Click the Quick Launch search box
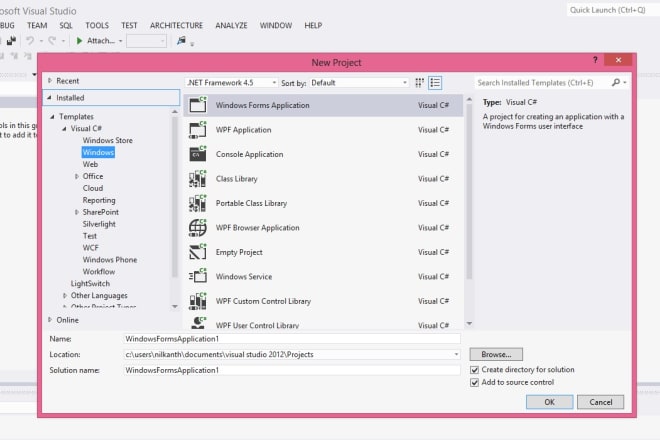Image resolution: width=660 pixels, height=440 pixels. tap(612, 10)
